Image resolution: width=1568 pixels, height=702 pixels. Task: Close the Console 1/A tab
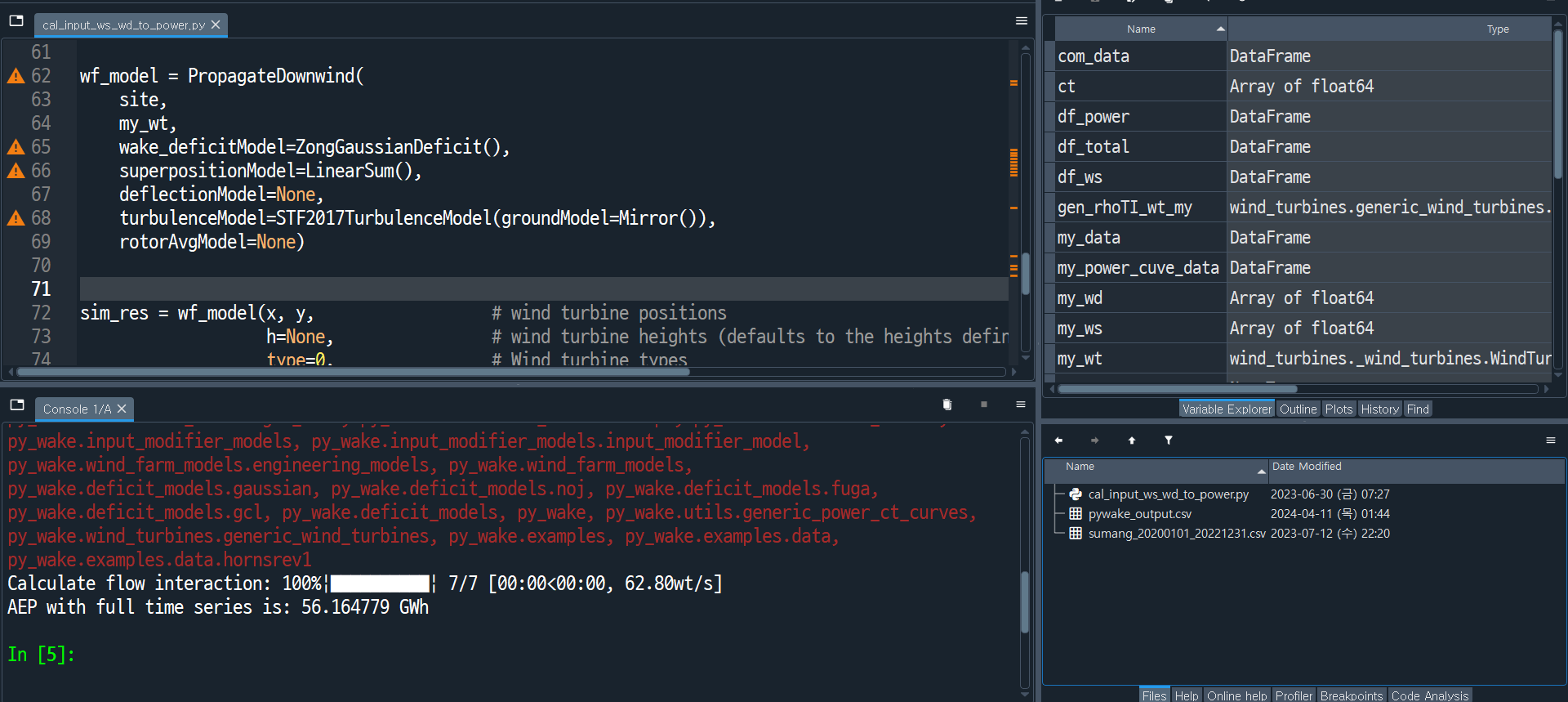(x=122, y=409)
